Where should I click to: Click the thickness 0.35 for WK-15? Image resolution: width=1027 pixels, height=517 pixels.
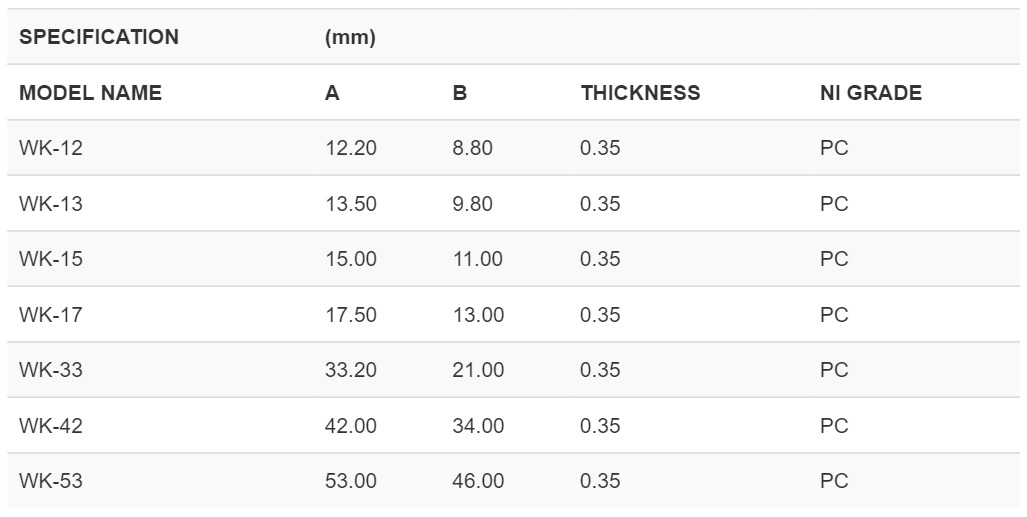[x=600, y=259]
